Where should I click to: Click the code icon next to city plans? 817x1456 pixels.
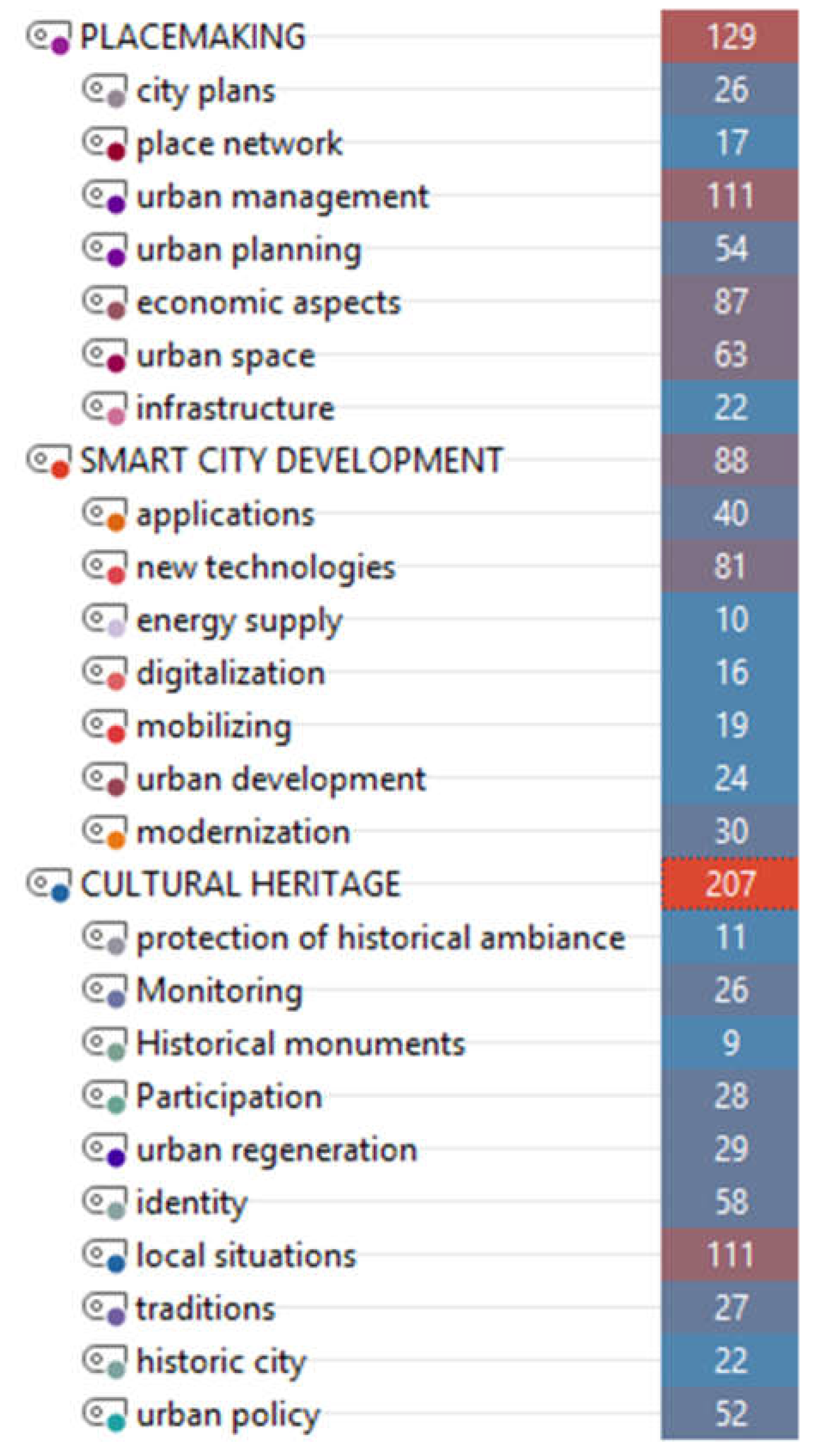point(105,91)
